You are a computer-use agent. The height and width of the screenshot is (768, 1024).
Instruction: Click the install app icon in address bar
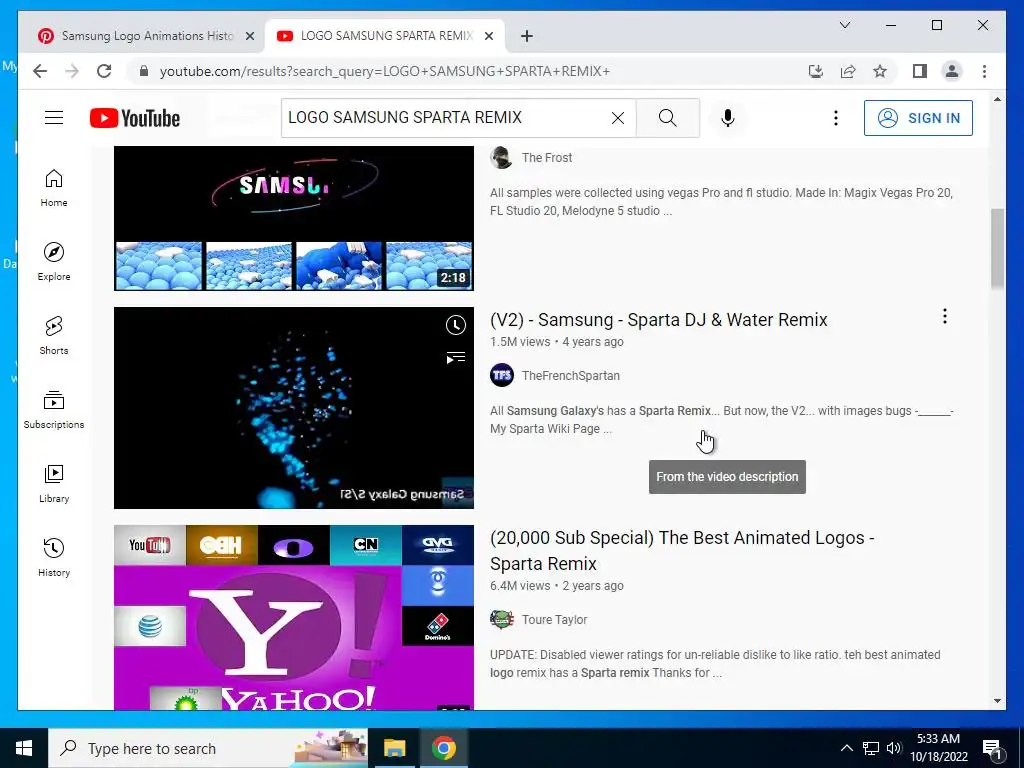tap(816, 71)
